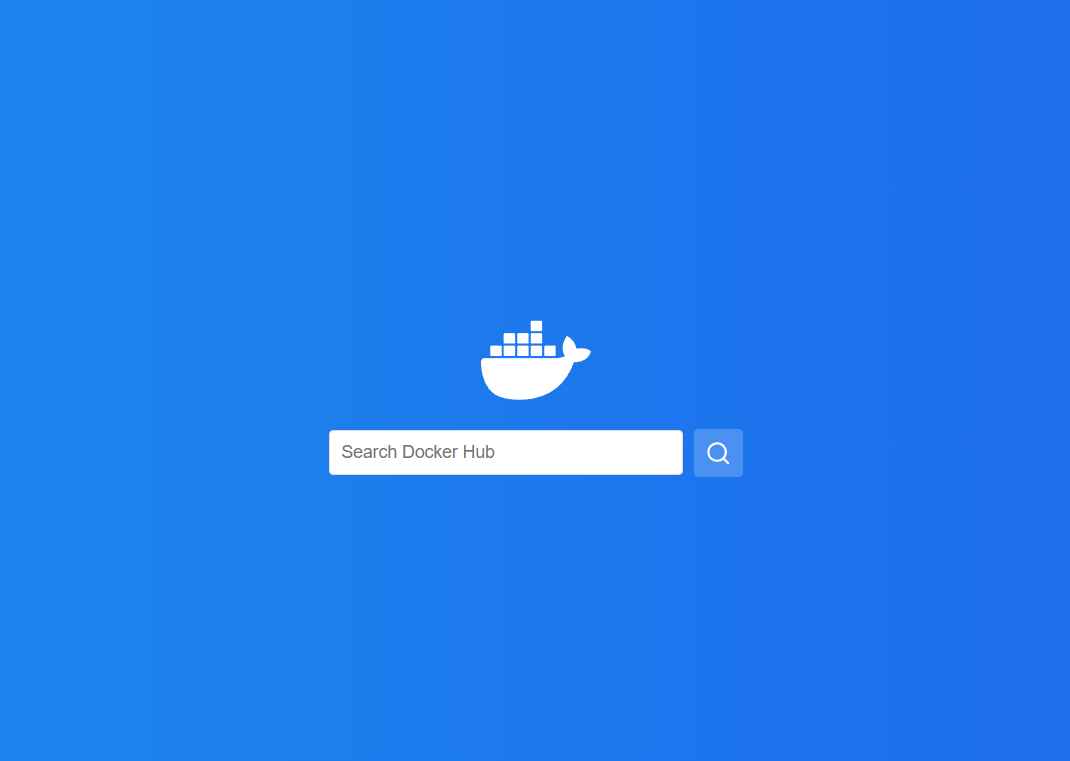Focus the Search Docker Hub input field

tap(506, 453)
